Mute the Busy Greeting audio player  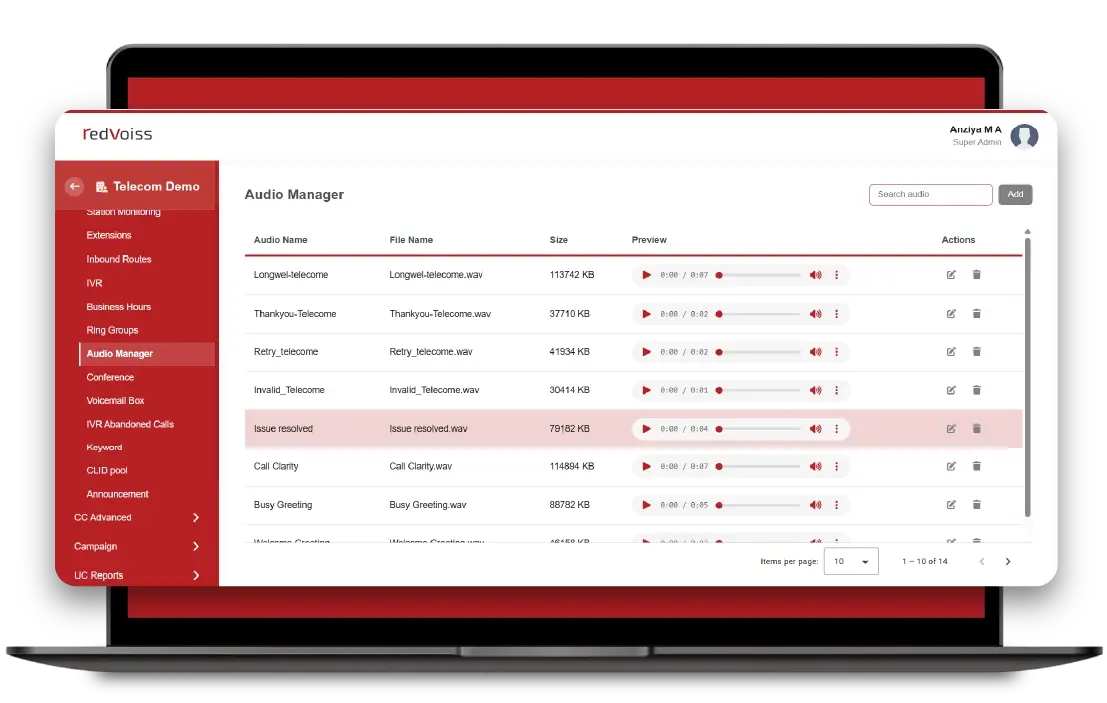tap(815, 505)
